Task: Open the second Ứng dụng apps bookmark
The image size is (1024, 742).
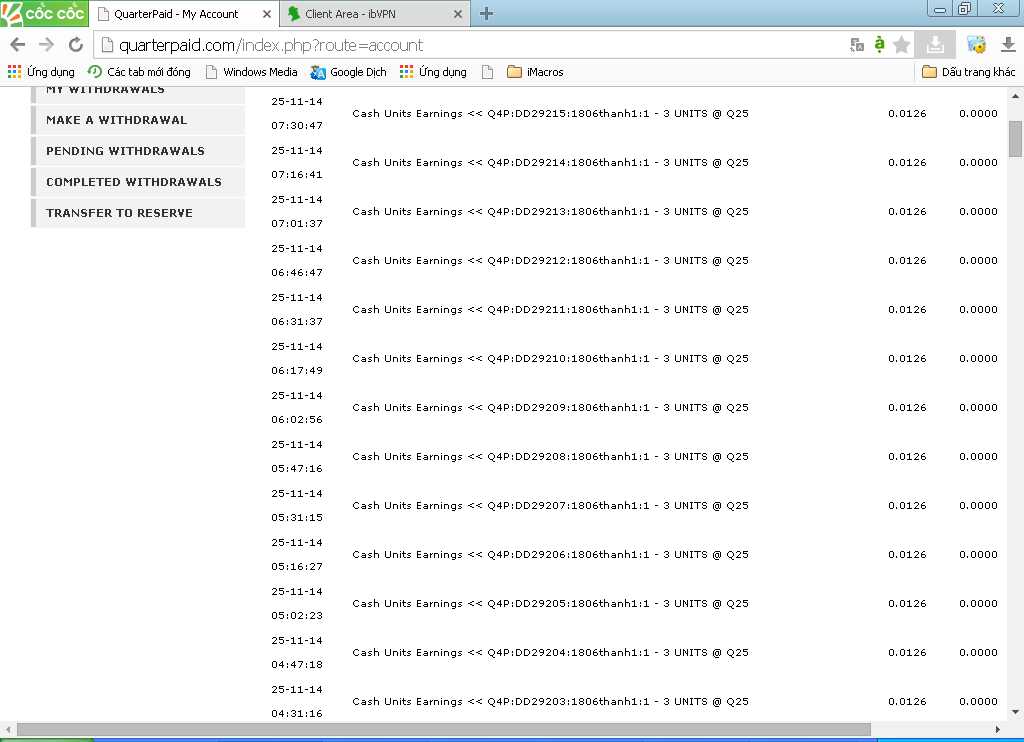Action: (433, 72)
